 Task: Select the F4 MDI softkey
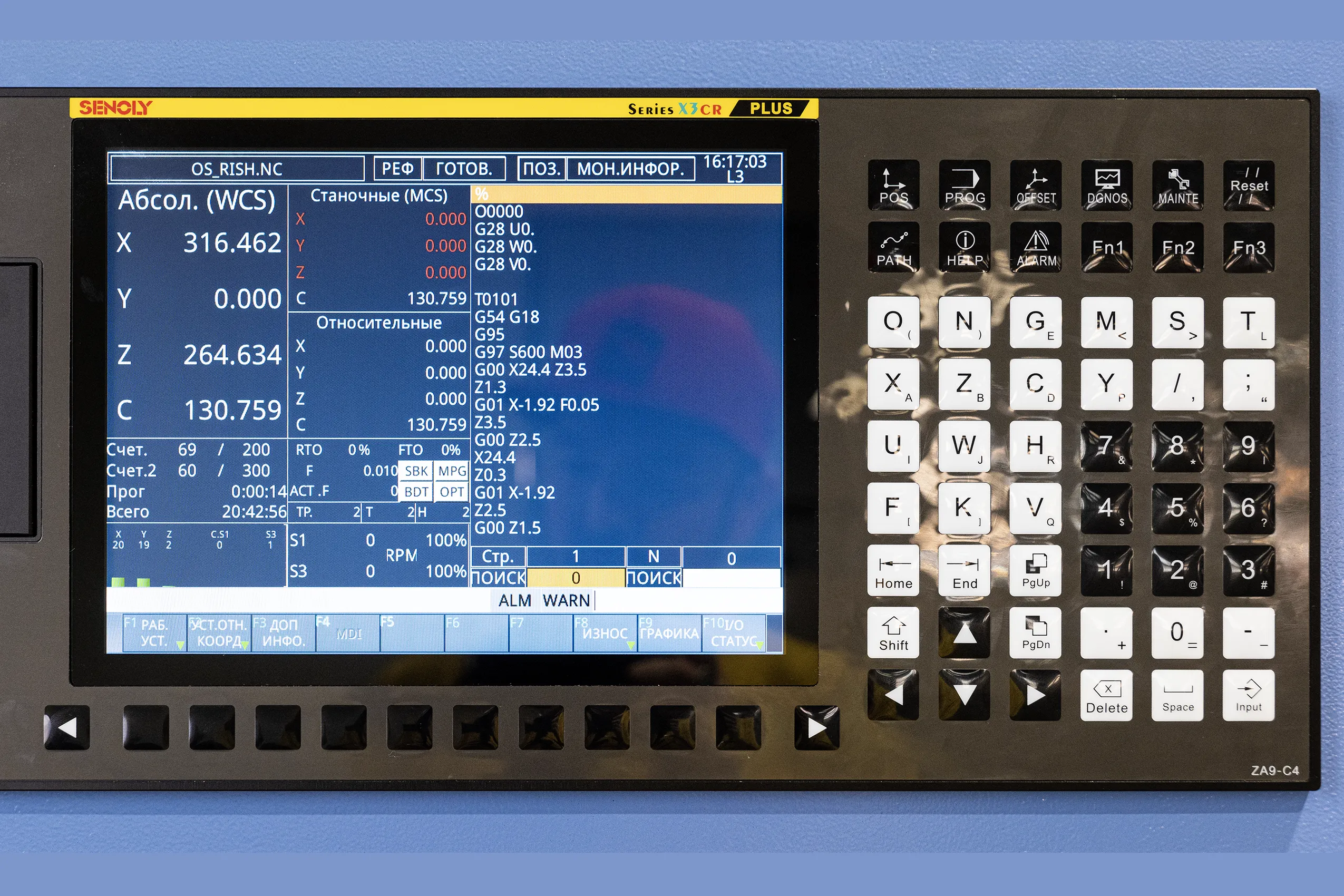pyautogui.click(x=348, y=633)
